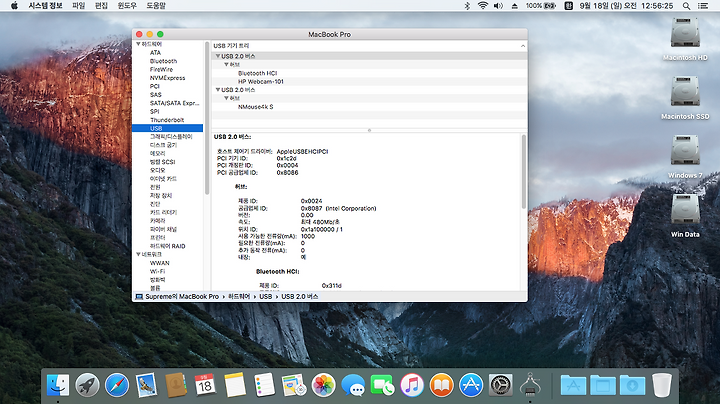720x404 pixels.
Task: Open Wi-Fi status menu in menu bar
Action: click(483, 6)
